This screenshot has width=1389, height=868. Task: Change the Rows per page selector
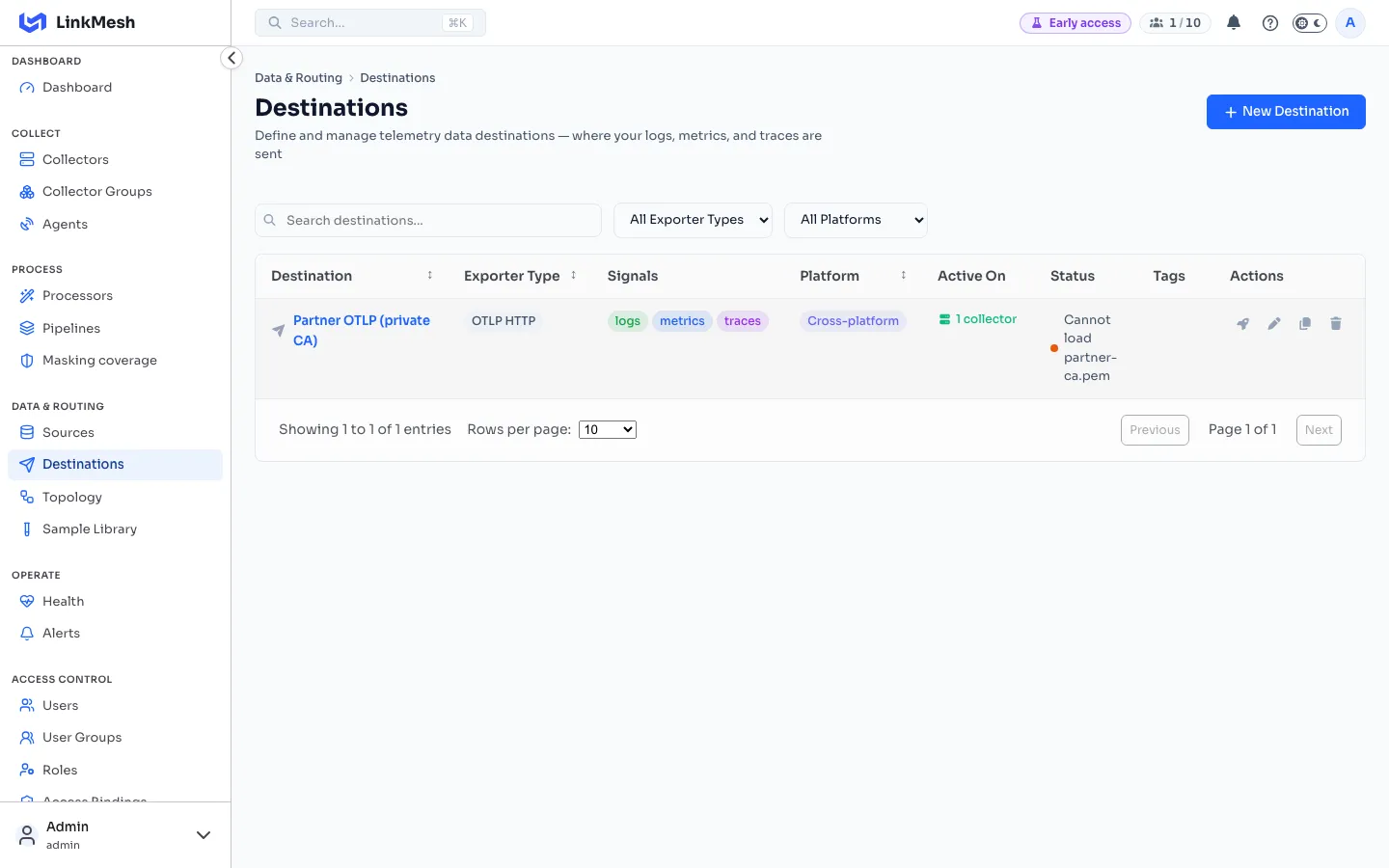point(608,430)
